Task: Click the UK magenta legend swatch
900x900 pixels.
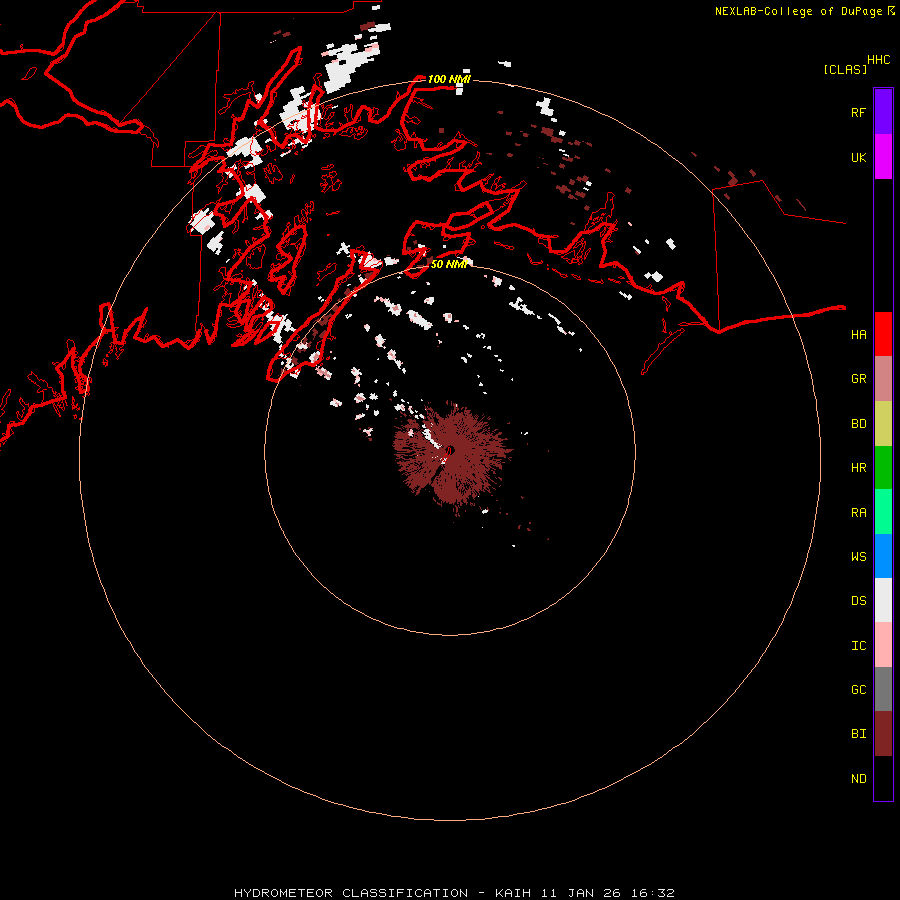Action: [x=883, y=157]
